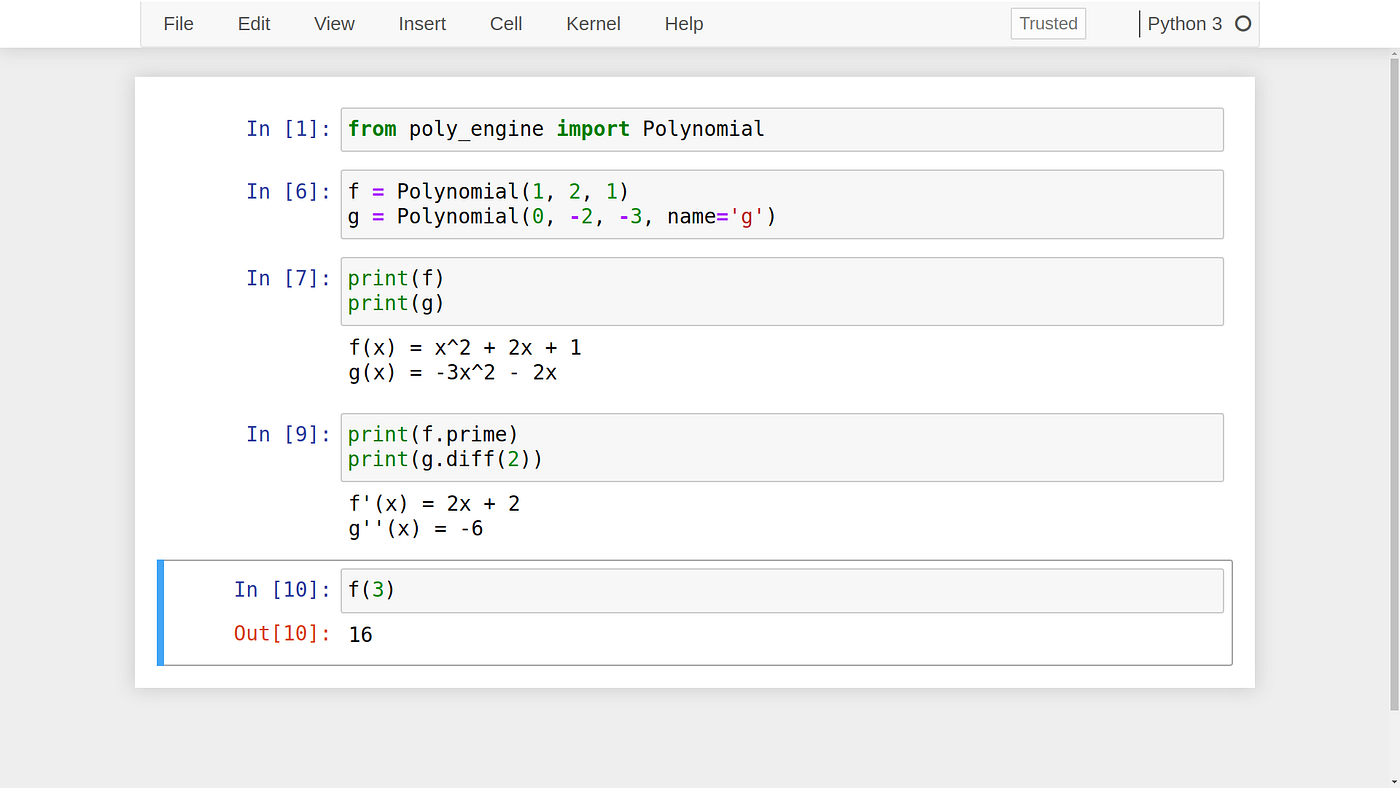The image size is (1400, 788).
Task: Click the blue bar of the selected cell
Action: click(159, 612)
